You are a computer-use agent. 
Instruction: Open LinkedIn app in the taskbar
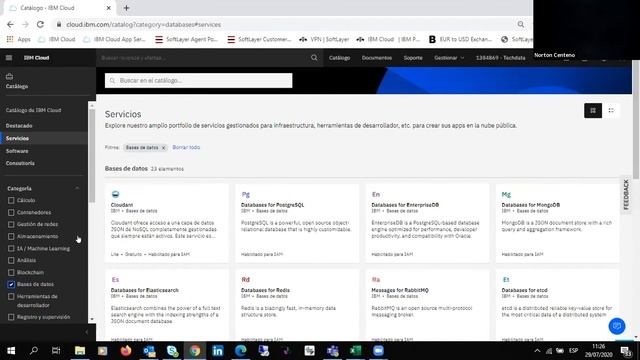coord(218,351)
